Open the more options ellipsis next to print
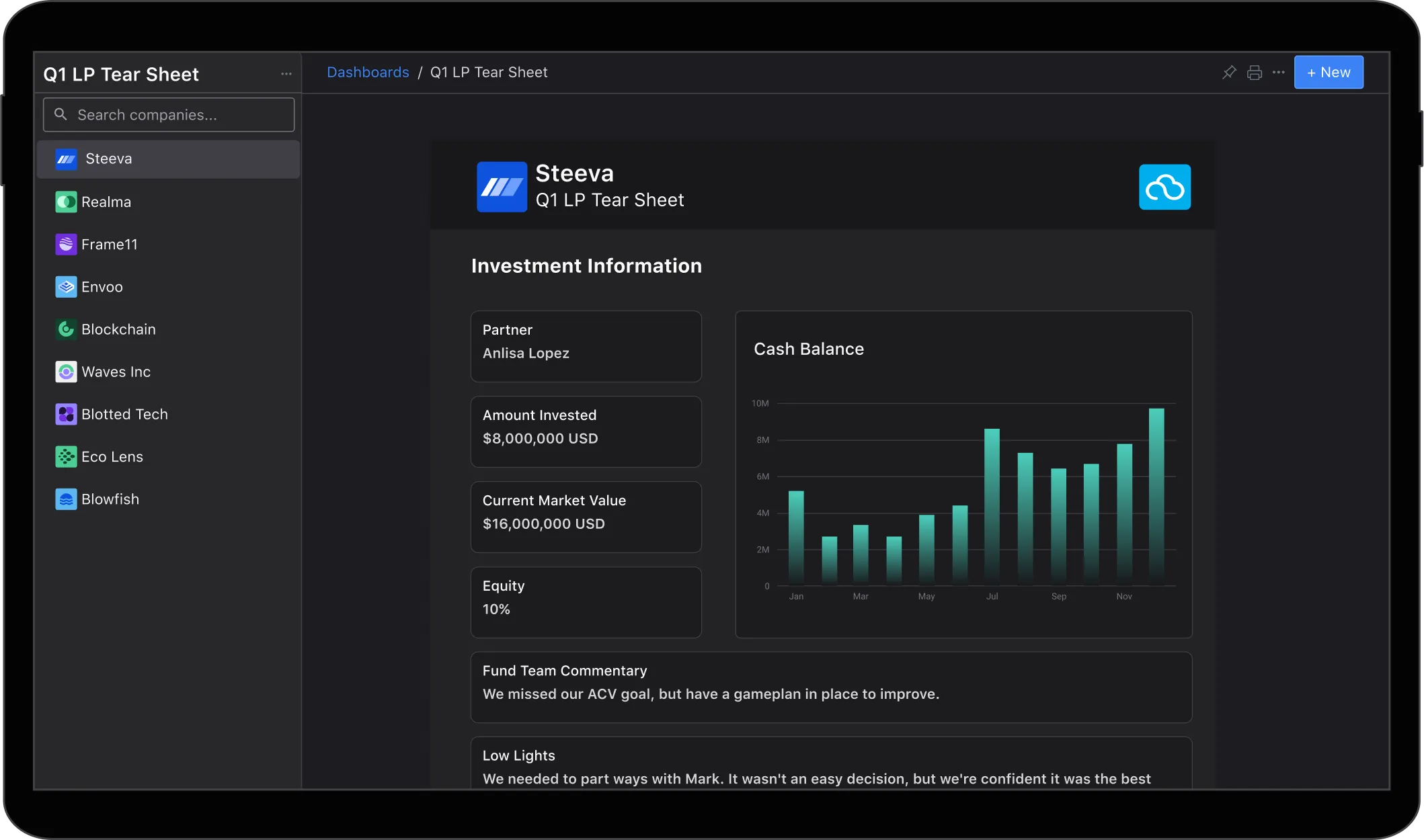This screenshot has width=1424, height=840. [x=1279, y=72]
